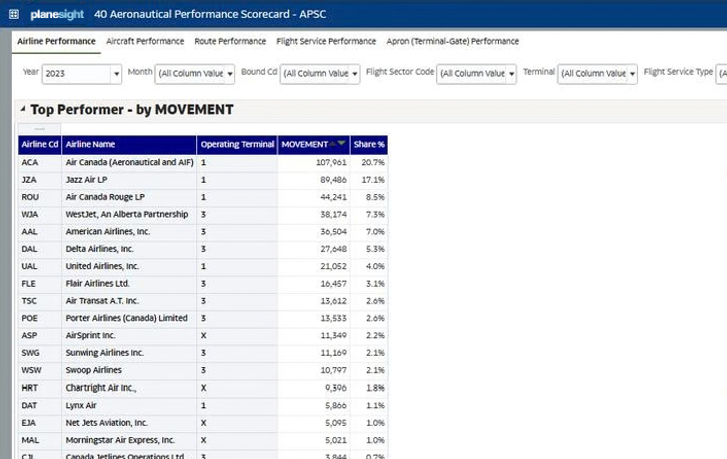Open the Year 2023 dropdown
The image size is (727, 459).
116,74
